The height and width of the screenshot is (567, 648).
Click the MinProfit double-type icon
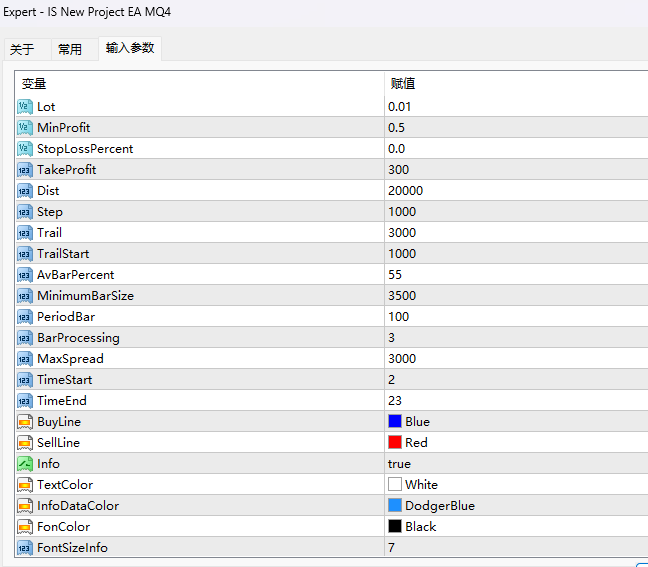click(25, 128)
